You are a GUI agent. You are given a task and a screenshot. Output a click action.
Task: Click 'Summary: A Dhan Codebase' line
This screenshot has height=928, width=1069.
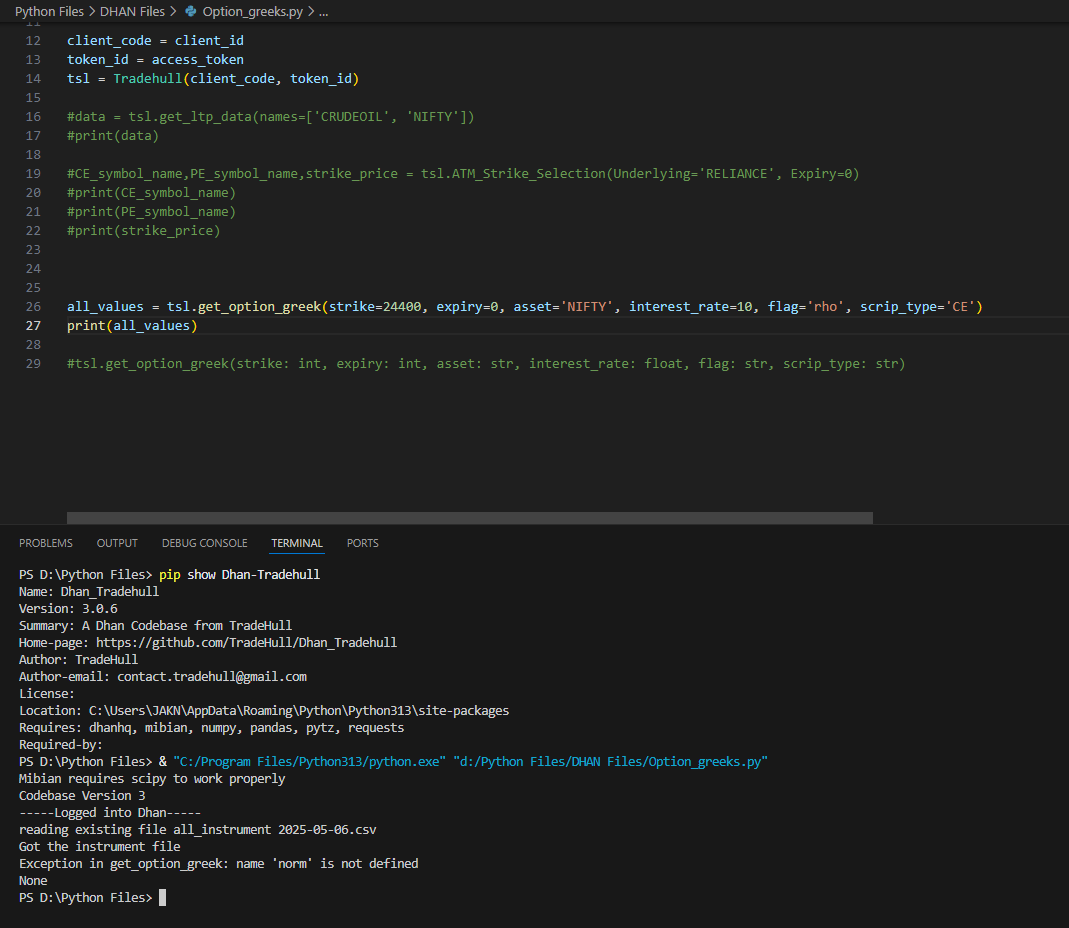(155, 625)
